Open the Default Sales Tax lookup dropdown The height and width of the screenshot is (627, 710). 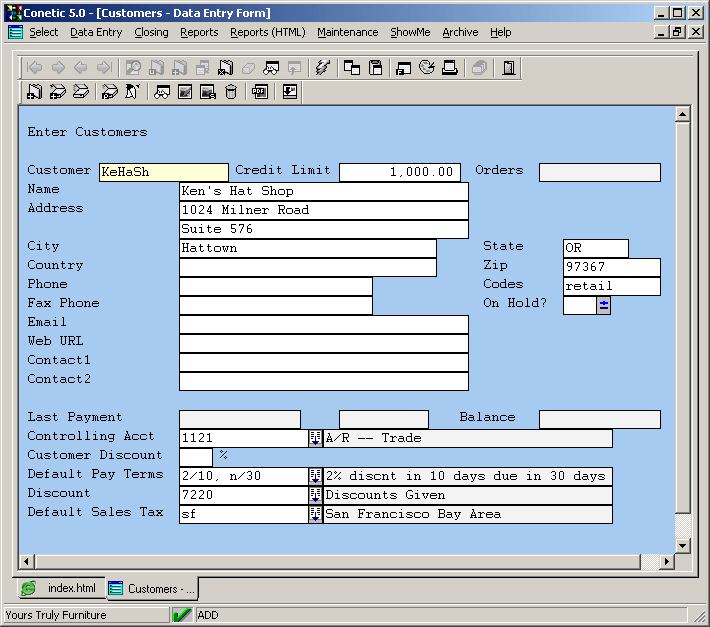coord(315,514)
